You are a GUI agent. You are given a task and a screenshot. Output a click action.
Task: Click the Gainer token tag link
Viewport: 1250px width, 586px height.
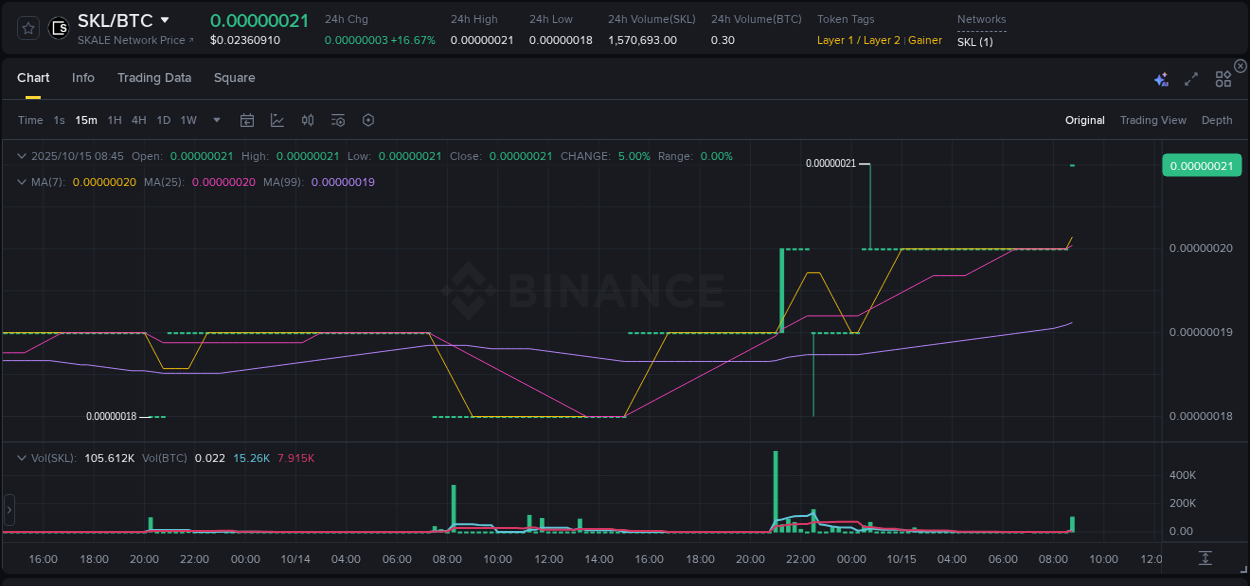(924, 40)
